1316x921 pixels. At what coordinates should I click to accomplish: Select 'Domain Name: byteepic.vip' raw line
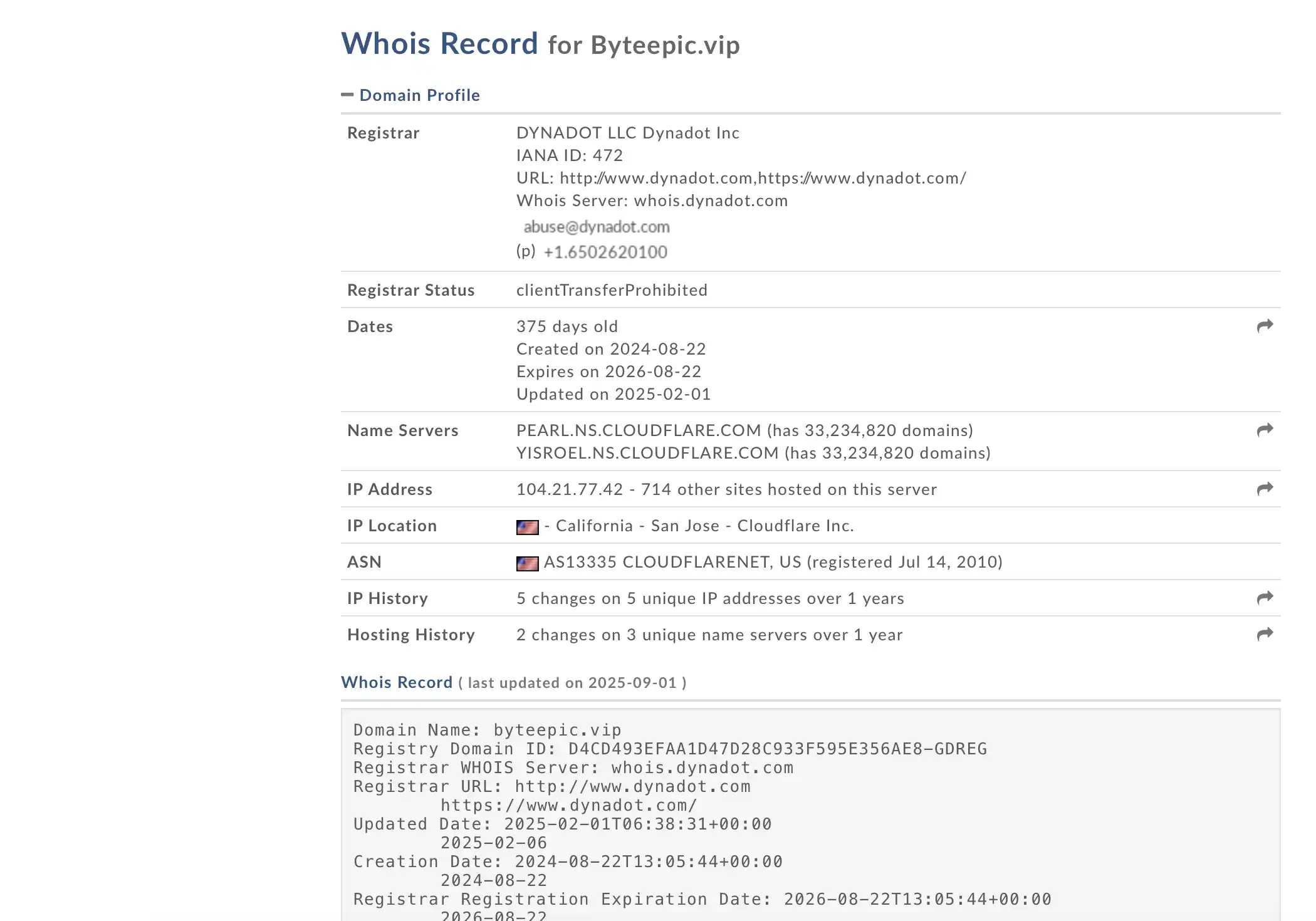tap(488, 730)
